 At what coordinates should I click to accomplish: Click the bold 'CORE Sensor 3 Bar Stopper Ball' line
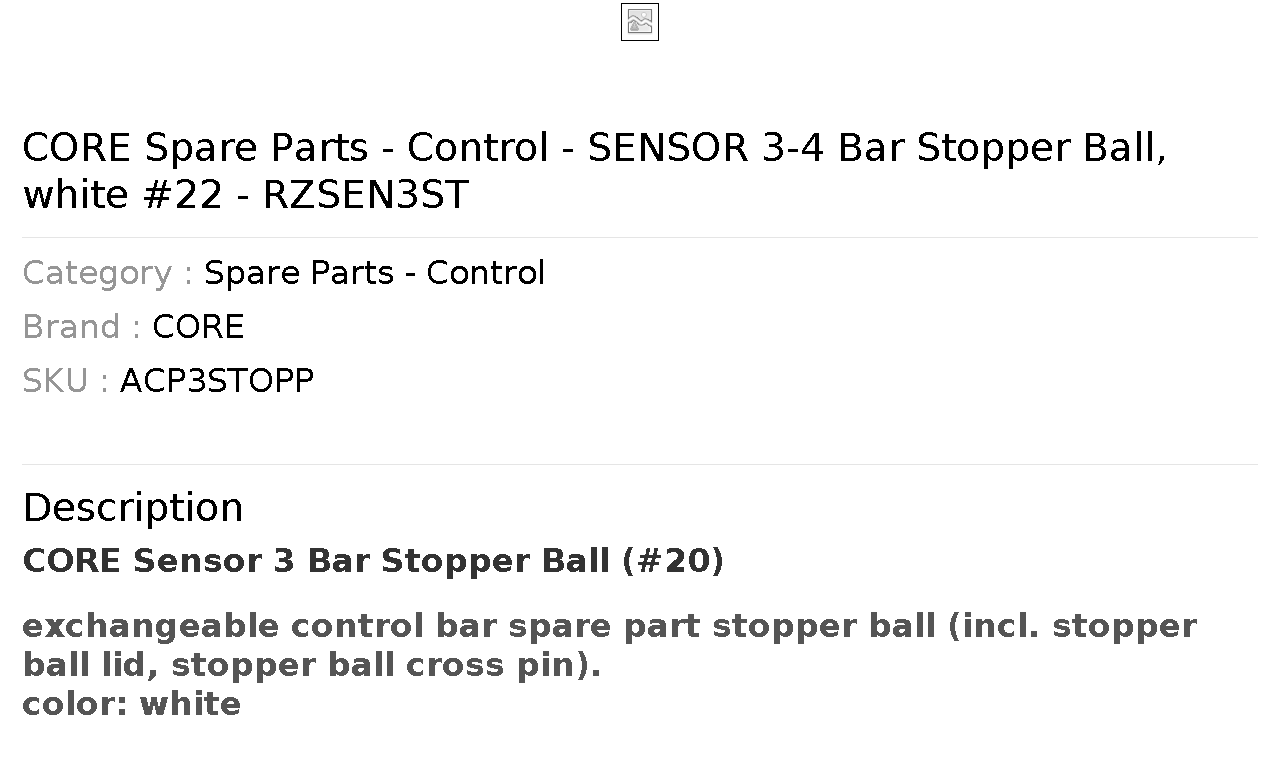pos(373,561)
